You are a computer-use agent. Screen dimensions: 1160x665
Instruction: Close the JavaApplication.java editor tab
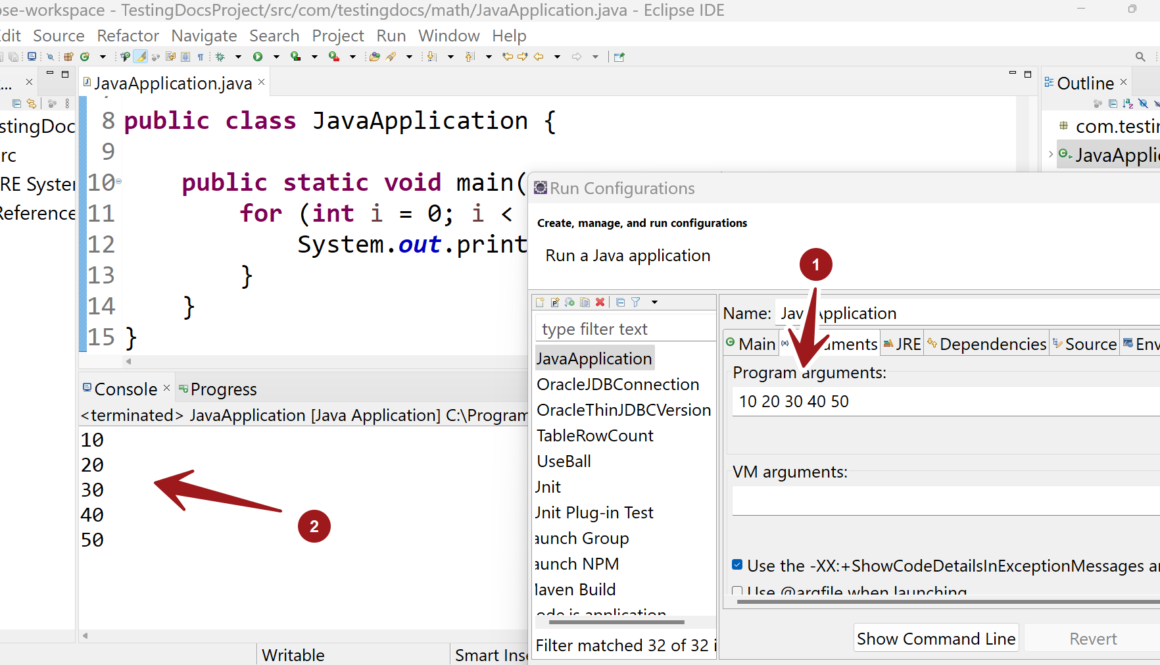(x=263, y=83)
